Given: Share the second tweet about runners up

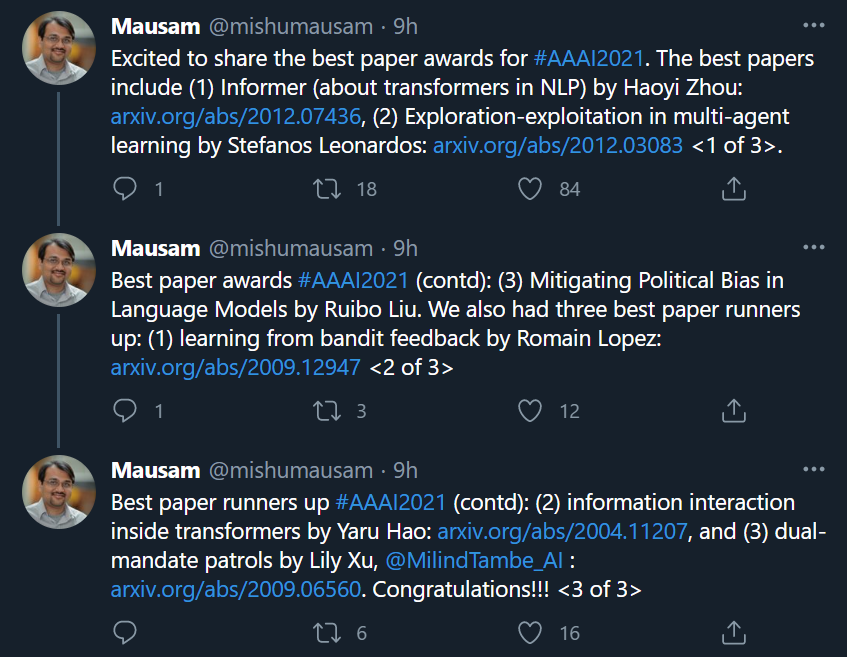Looking at the screenshot, I should click(x=734, y=410).
